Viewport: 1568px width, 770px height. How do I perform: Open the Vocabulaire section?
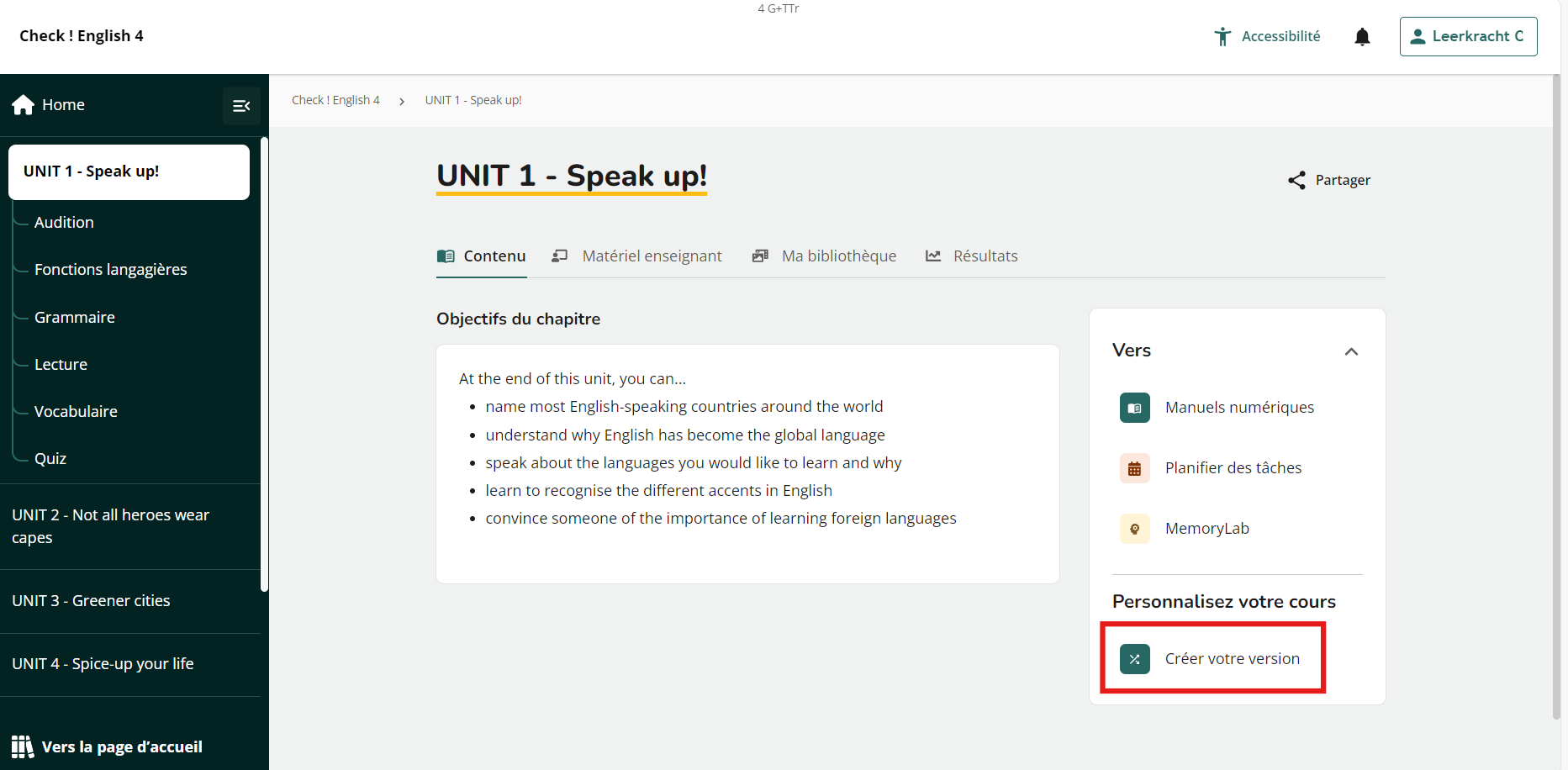point(76,412)
